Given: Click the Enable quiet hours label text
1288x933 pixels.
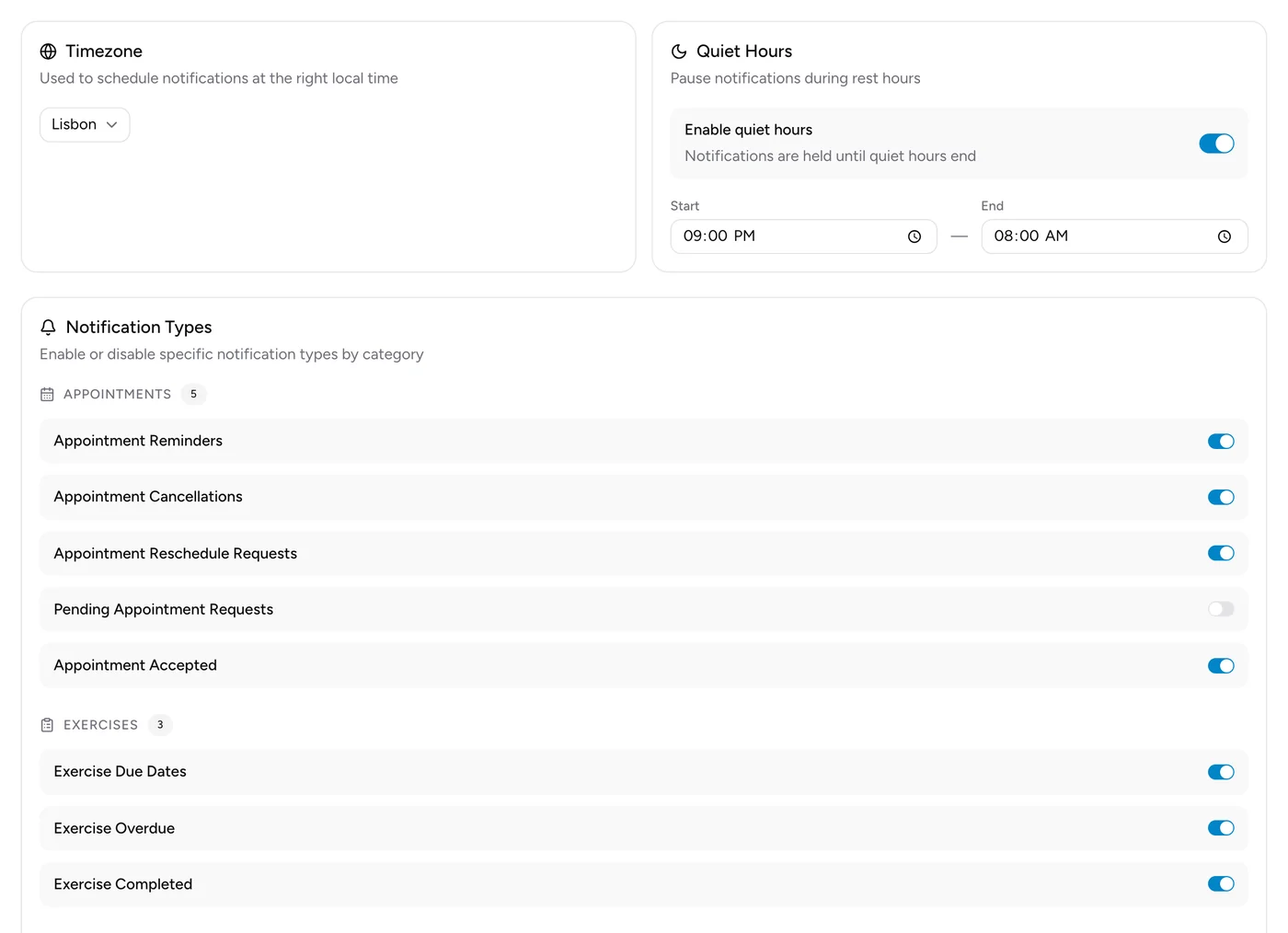Looking at the screenshot, I should click(x=748, y=130).
